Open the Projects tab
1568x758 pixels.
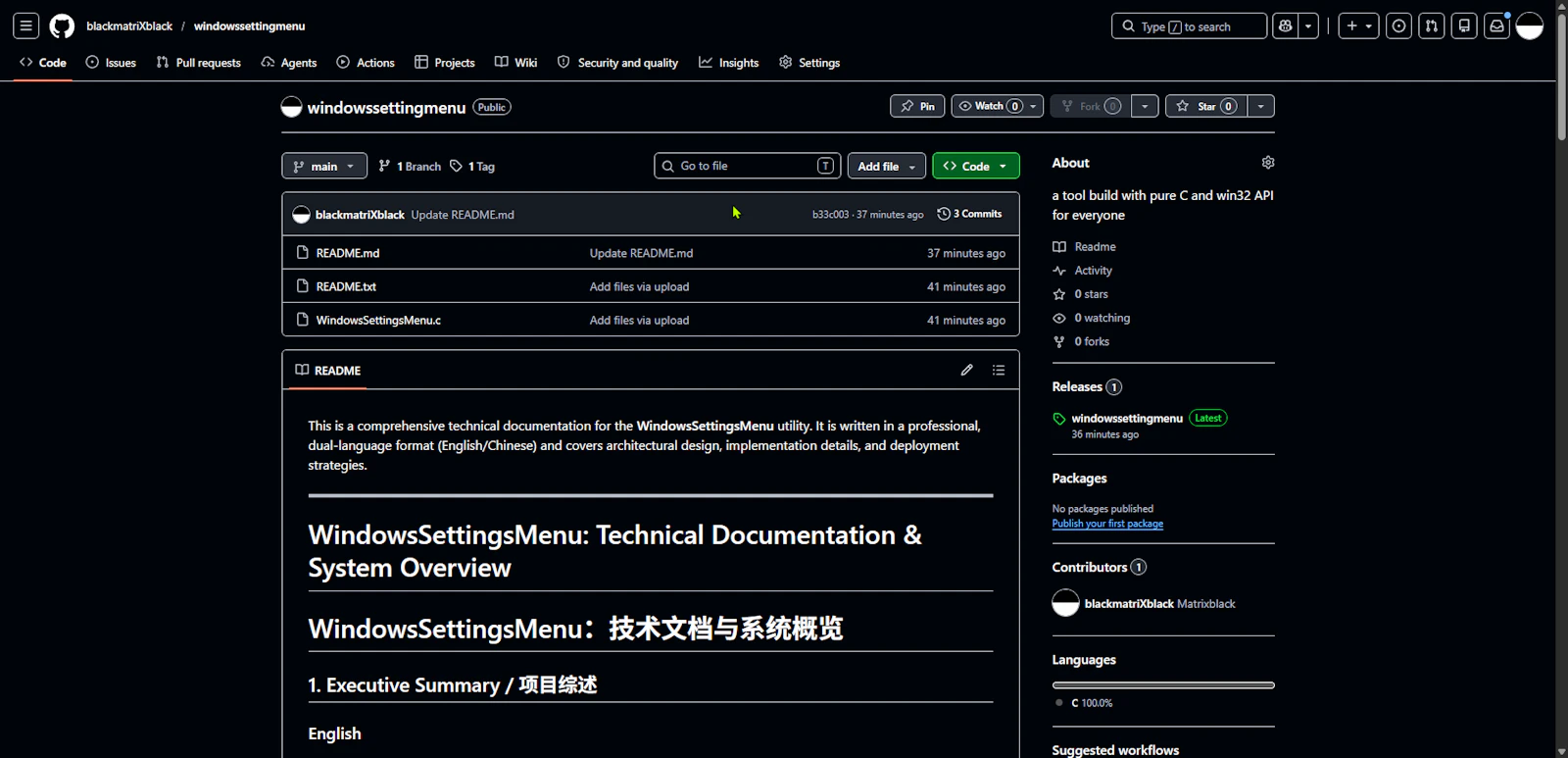(445, 63)
